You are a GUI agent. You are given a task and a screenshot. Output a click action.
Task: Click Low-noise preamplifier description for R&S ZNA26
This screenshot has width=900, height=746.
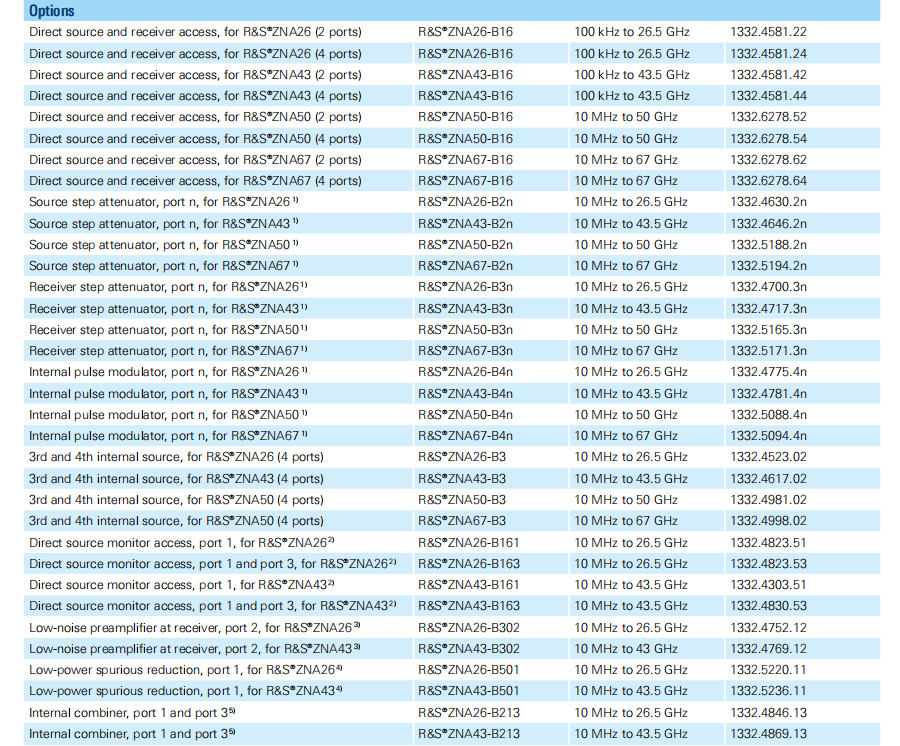[190, 628]
